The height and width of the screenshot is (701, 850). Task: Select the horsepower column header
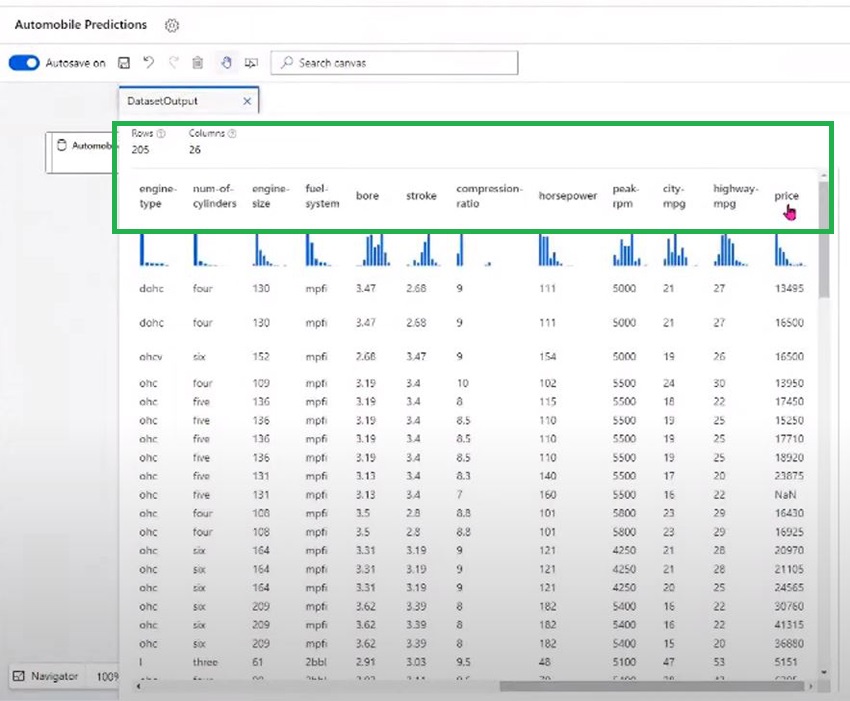566,196
